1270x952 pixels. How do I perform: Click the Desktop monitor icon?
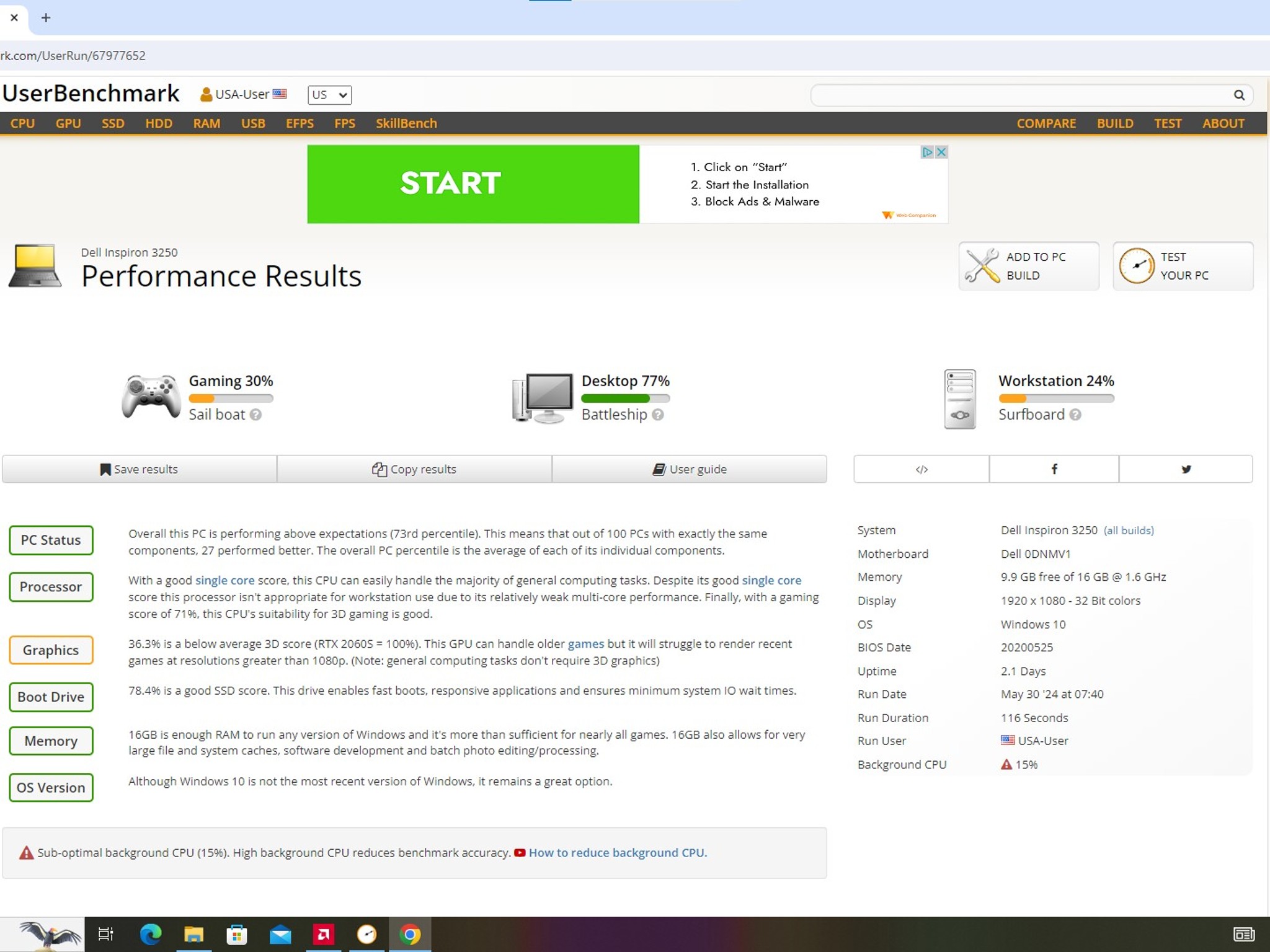[x=543, y=398]
